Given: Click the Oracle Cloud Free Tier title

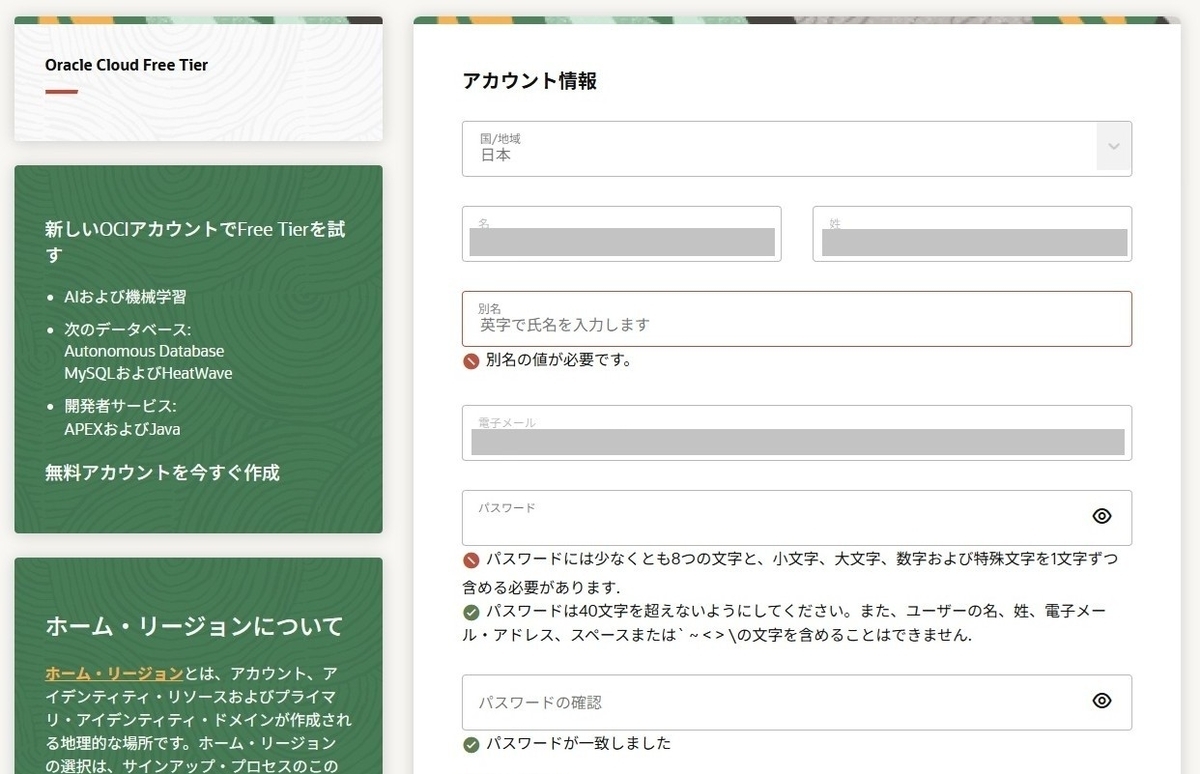Looking at the screenshot, I should 127,65.
